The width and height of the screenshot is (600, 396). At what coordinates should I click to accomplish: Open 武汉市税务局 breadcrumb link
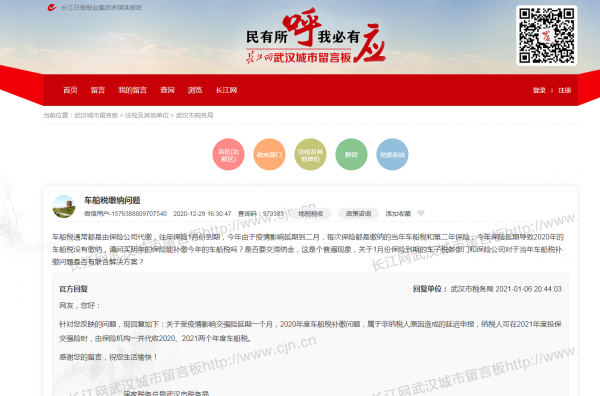pyautogui.click(x=194, y=115)
